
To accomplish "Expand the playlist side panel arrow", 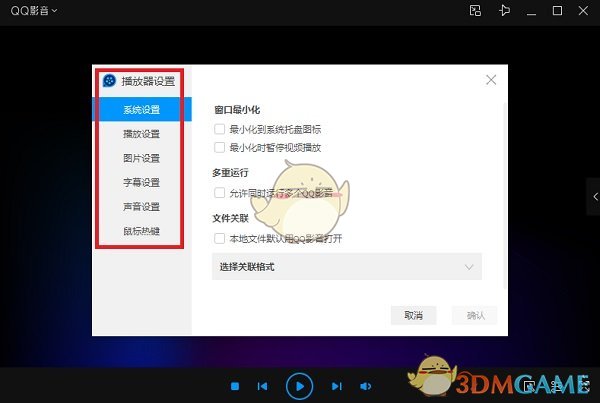I will (594, 197).
